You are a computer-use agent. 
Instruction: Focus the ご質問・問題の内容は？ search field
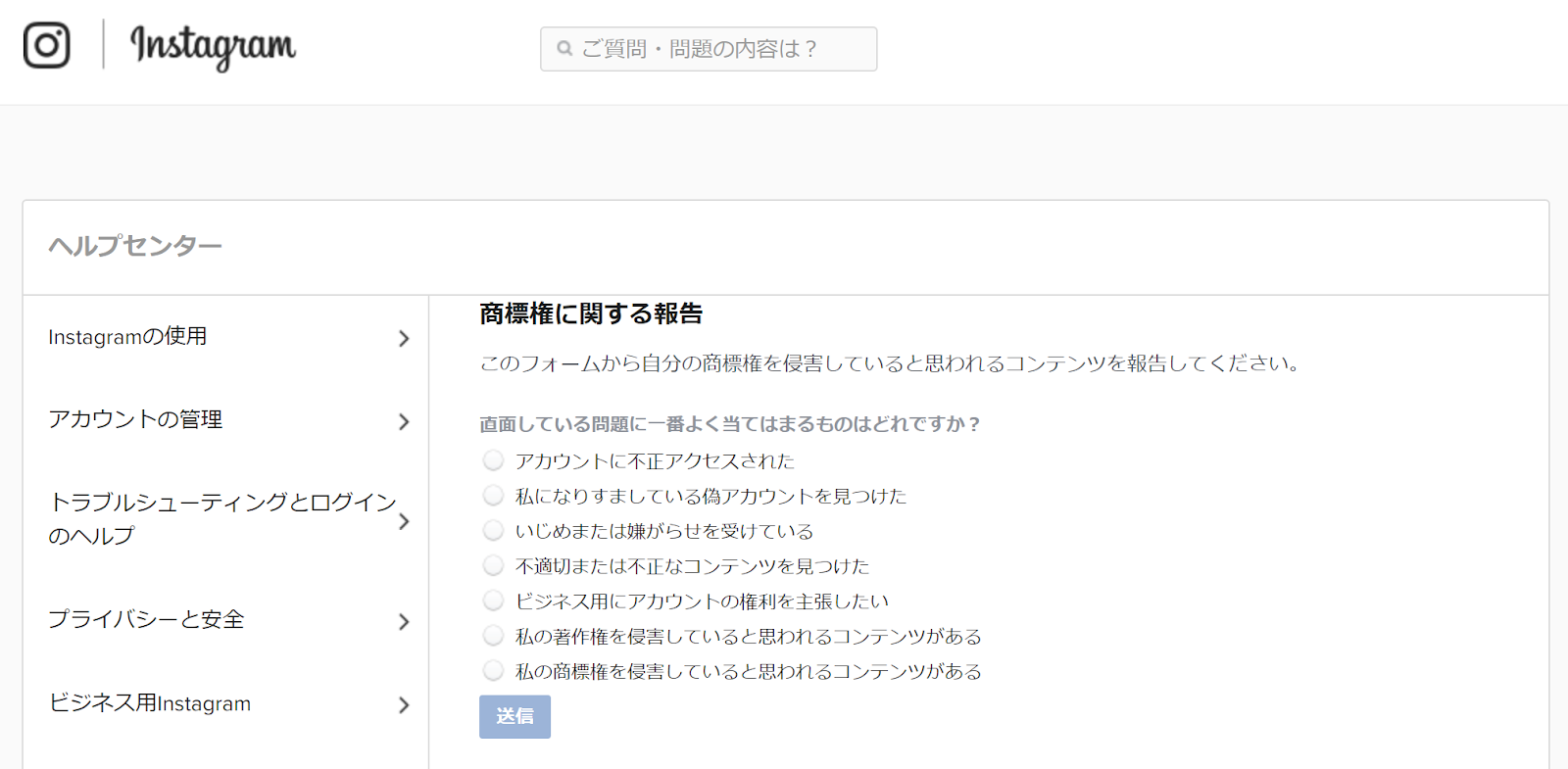[x=709, y=49]
